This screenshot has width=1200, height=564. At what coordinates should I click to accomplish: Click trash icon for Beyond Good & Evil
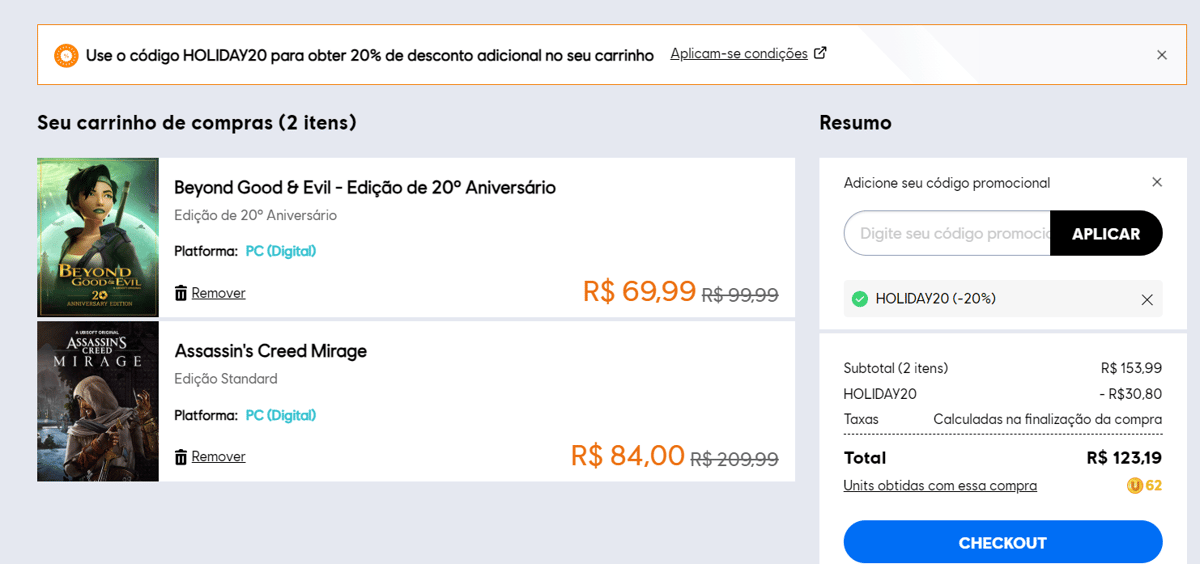pos(181,293)
